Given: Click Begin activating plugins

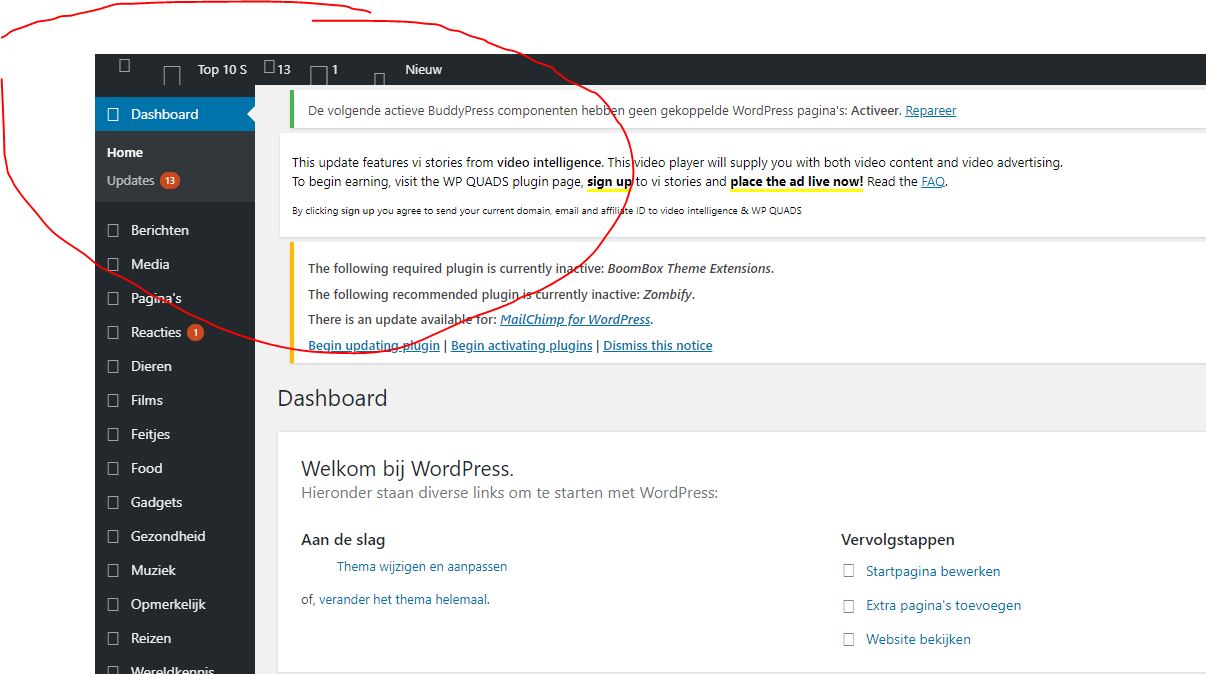Looking at the screenshot, I should [x=522, y=346].
